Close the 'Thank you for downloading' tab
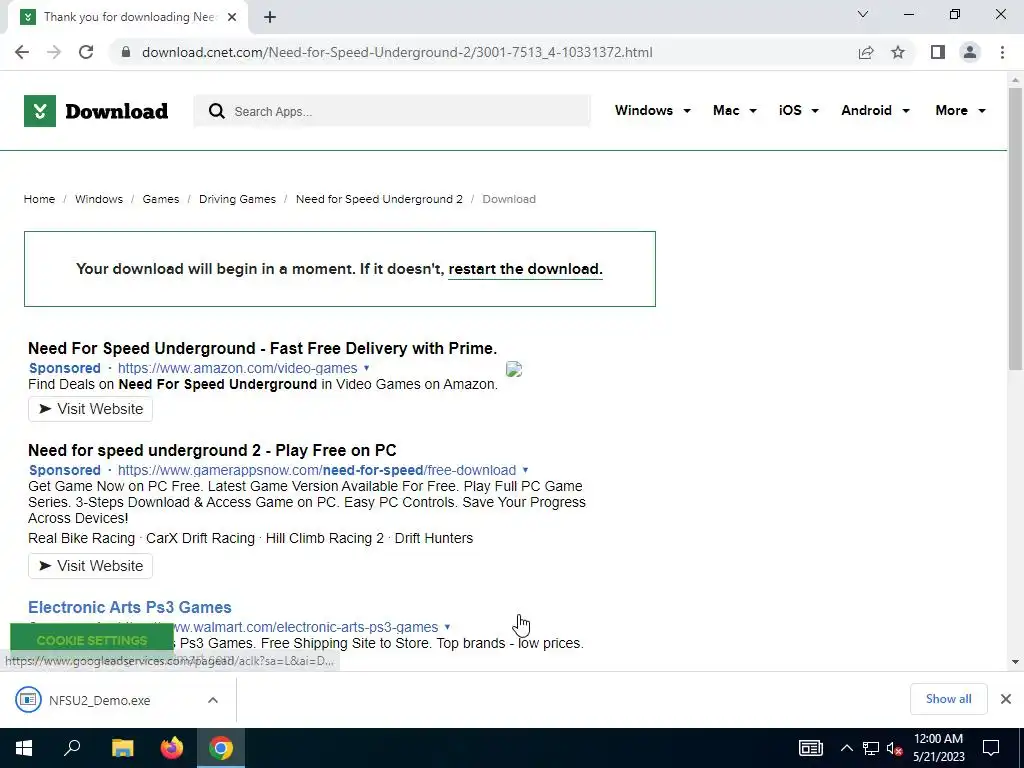This screenshot has height=768, width=1024. (232, 17)
